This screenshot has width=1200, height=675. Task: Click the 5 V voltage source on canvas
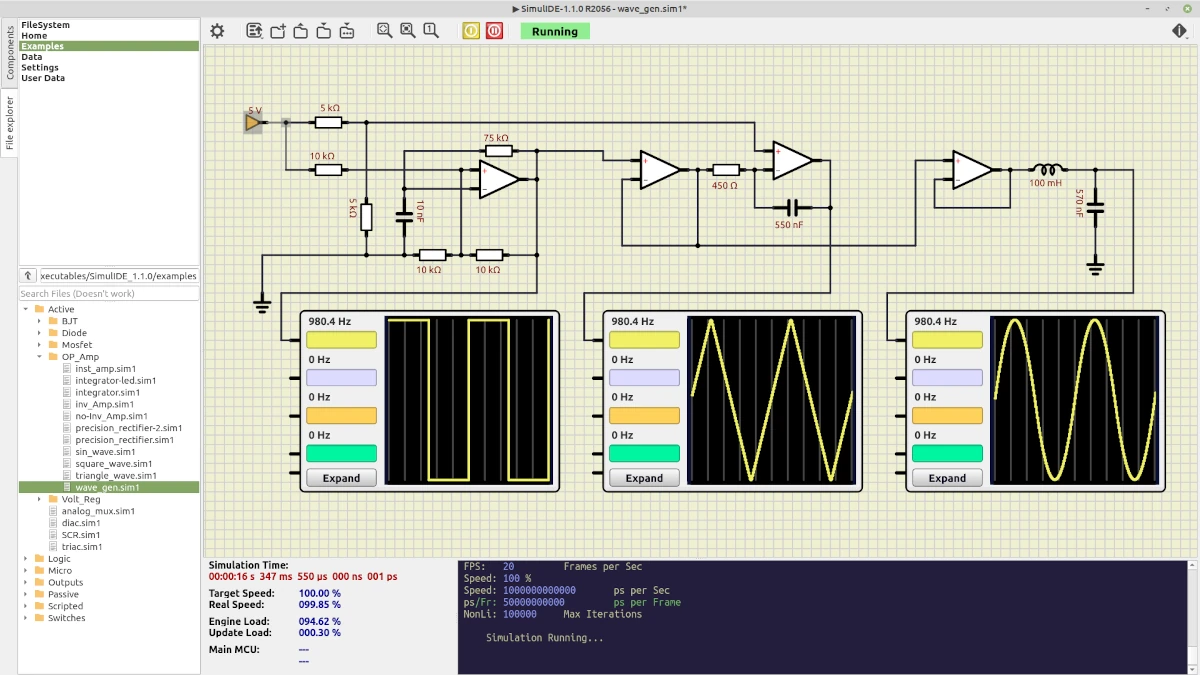click(254, 122)
